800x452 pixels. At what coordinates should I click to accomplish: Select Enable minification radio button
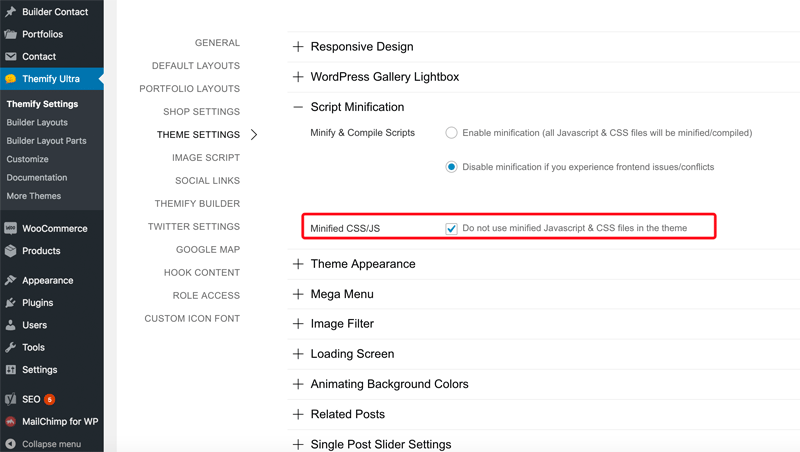(451, 133)
